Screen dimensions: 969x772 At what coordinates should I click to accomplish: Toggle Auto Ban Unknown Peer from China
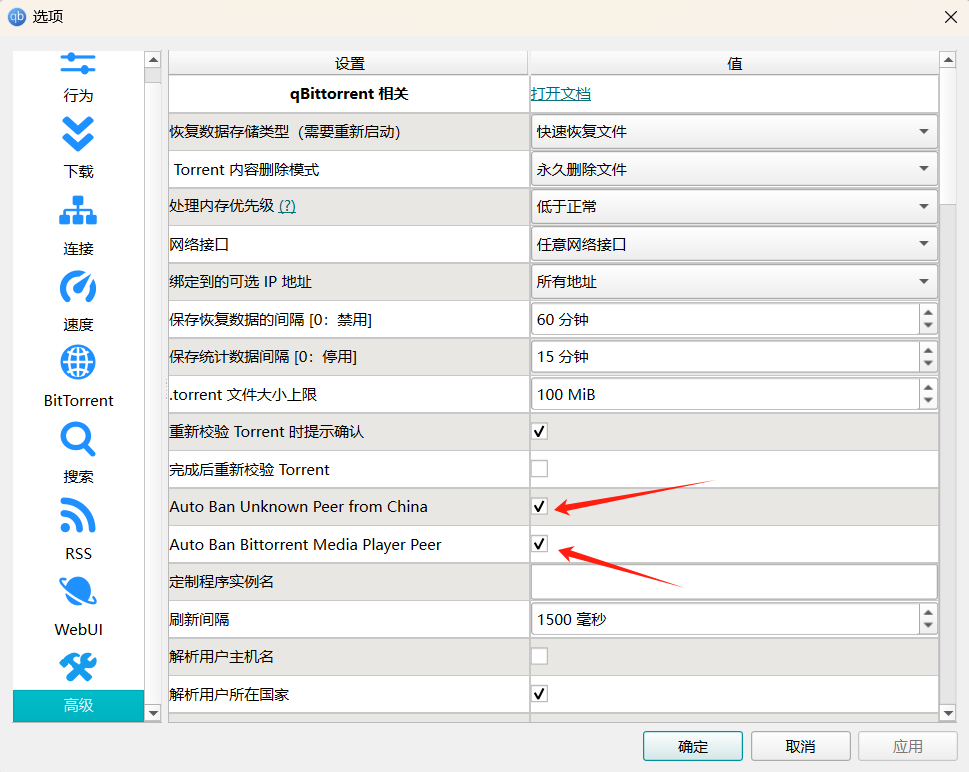click(x=540, y=506)
